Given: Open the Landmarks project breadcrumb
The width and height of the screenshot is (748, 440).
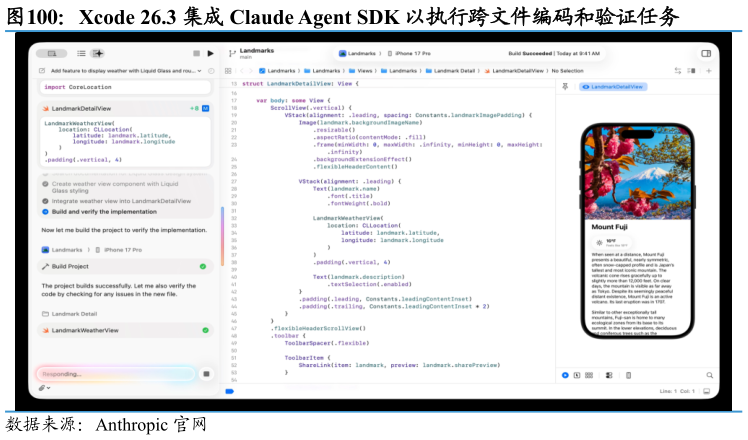Looking at the screenshot, I should pyautogui.click(x=278, y=71).
